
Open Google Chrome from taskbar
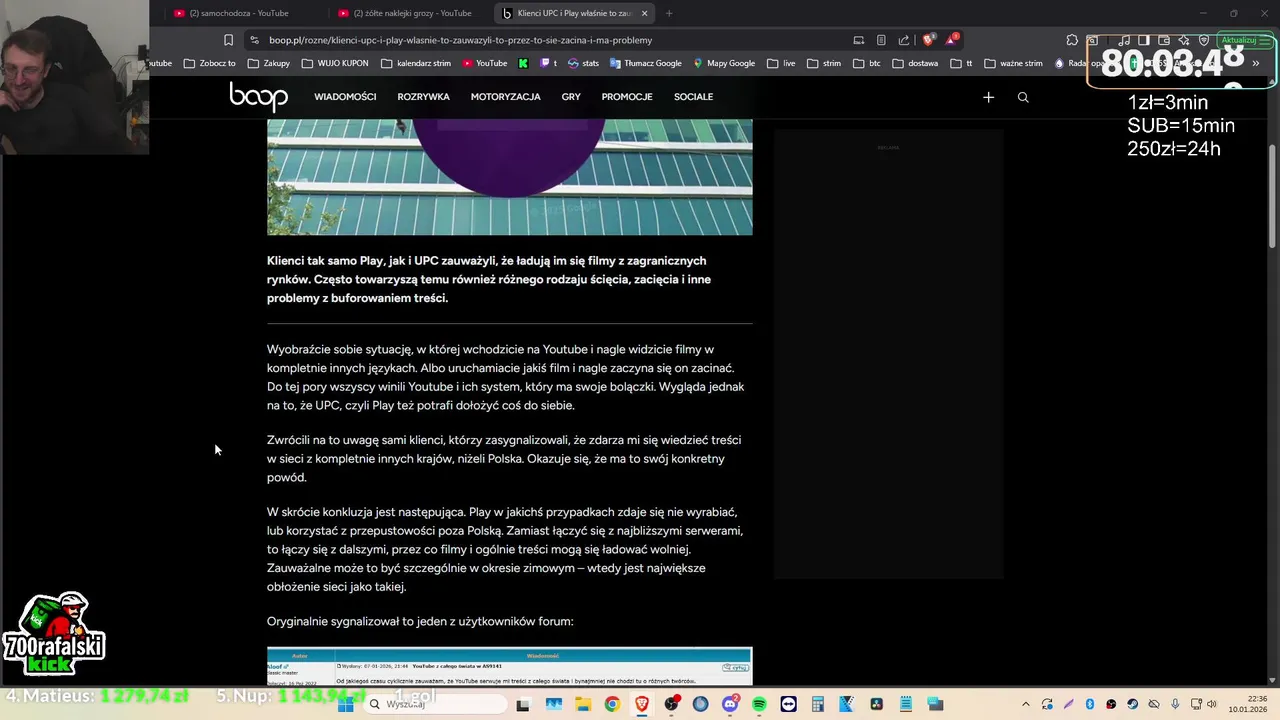(x=612, y=704)
